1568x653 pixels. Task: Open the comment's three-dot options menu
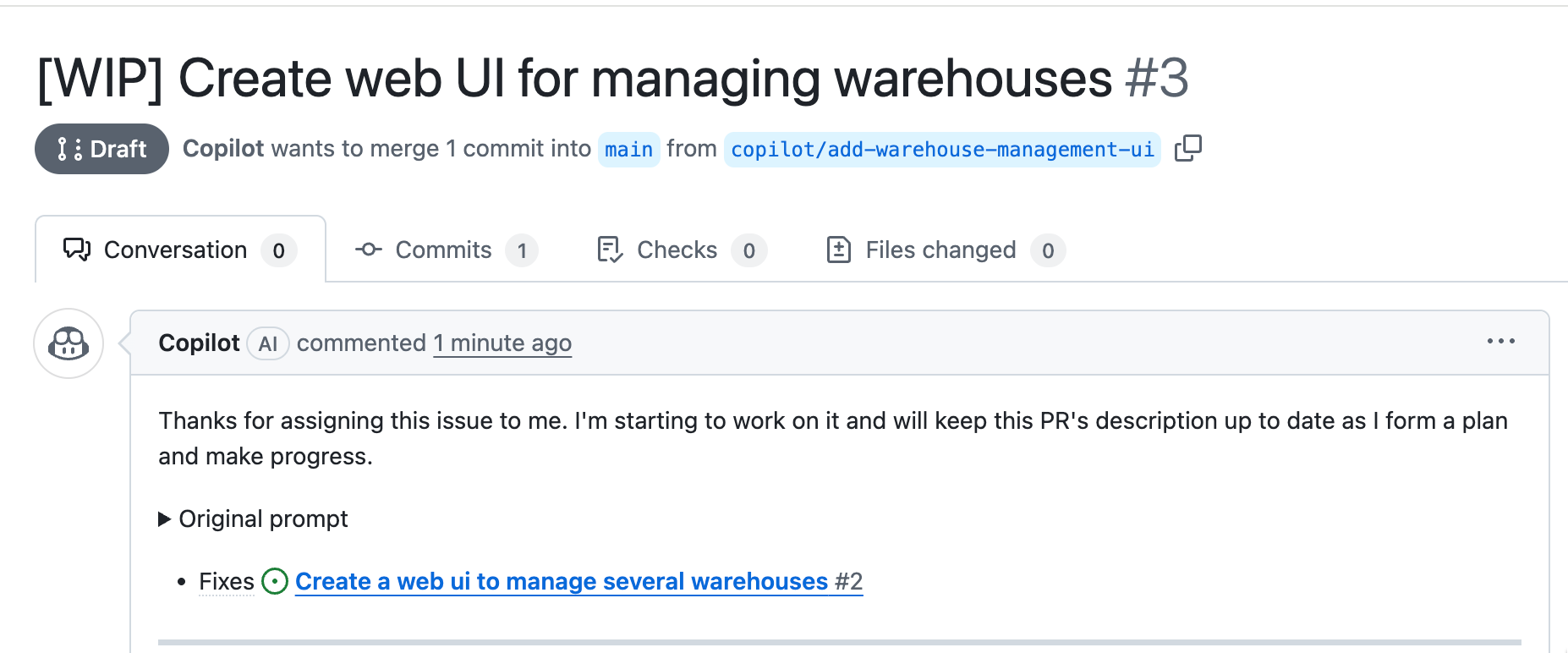click(1500, 341)
